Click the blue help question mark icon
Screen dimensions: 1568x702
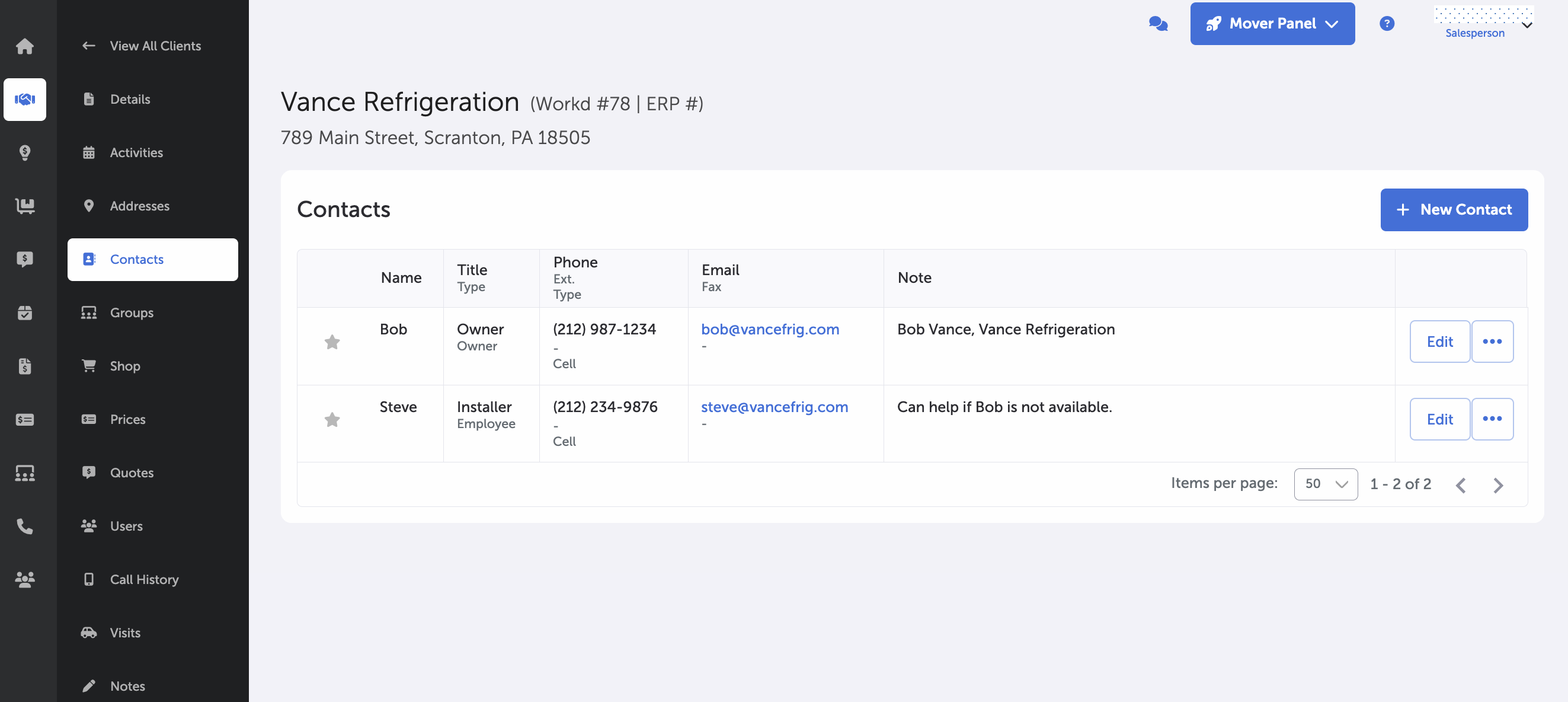click(1387, 24)
